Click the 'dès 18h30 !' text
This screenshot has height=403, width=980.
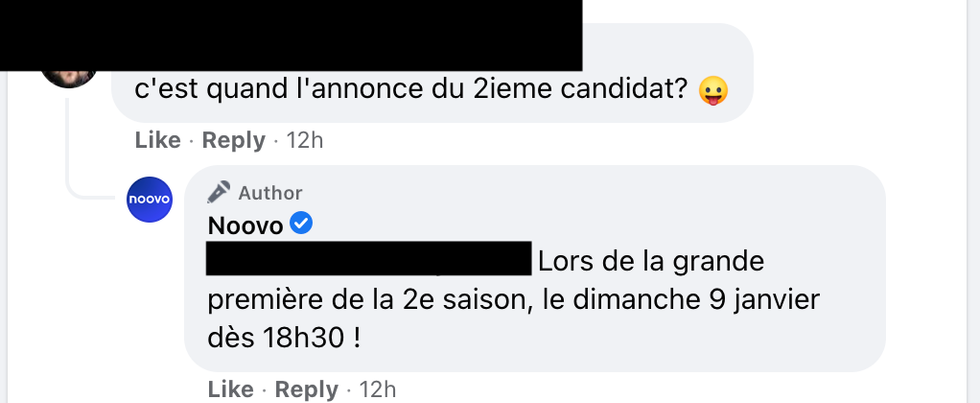click(x=283, y=337)
